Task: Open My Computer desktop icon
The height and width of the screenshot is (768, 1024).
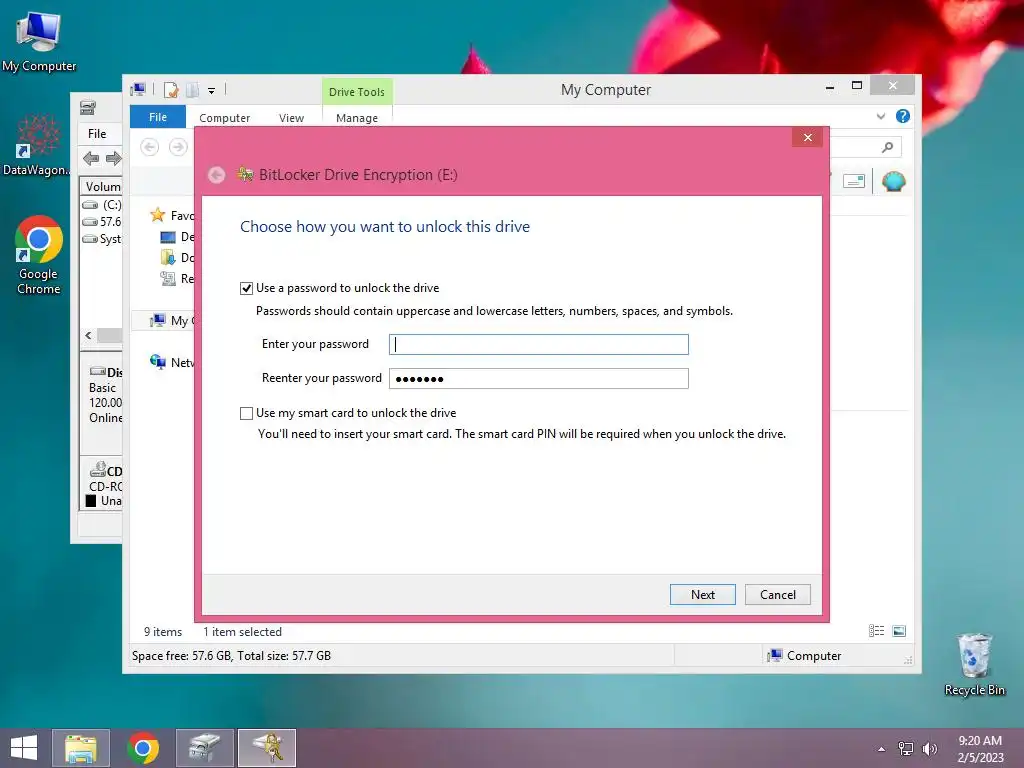Action: point(39,42)
